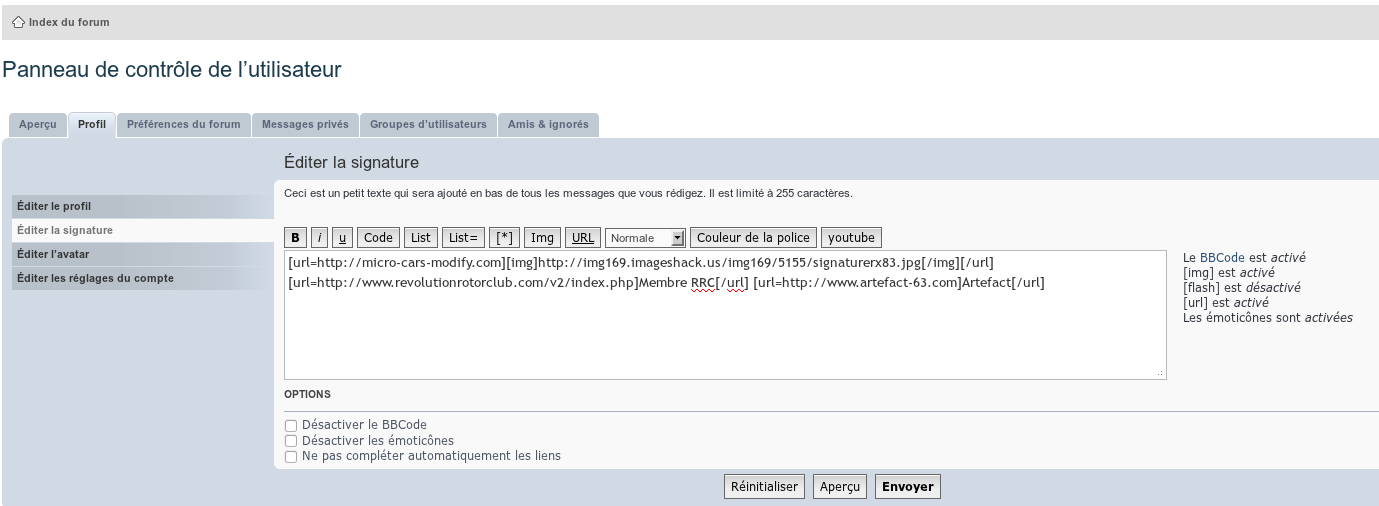Image resolution: width=1379 pixels, height=506 pixels.
Task: Enable Désactiver le BBCode checkbox
Action: [291, 426]
